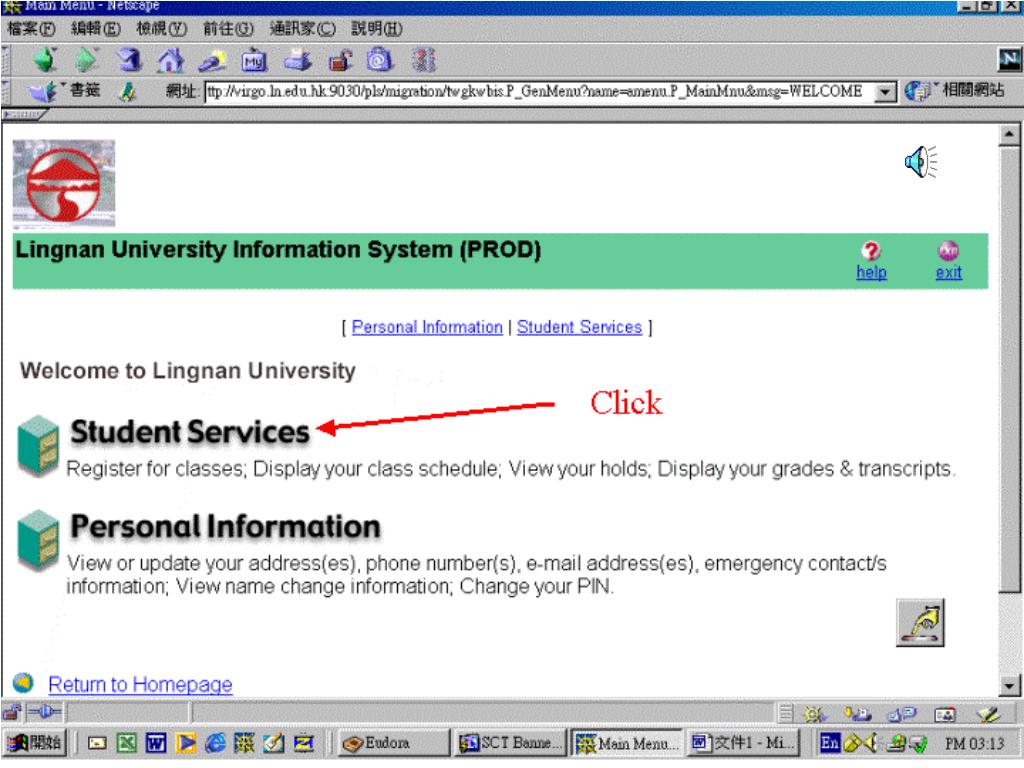Open the 檢視(V) view menu

click(x=161, y=29)
